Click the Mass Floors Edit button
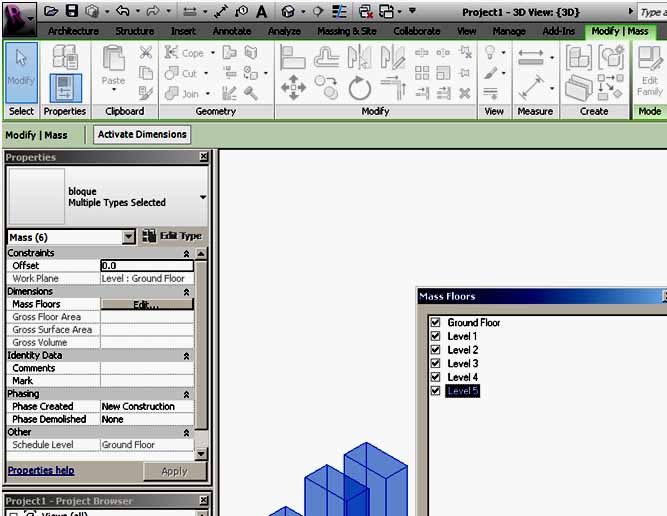The width and height of the screenshot is (667, 516). click(146, 304)
